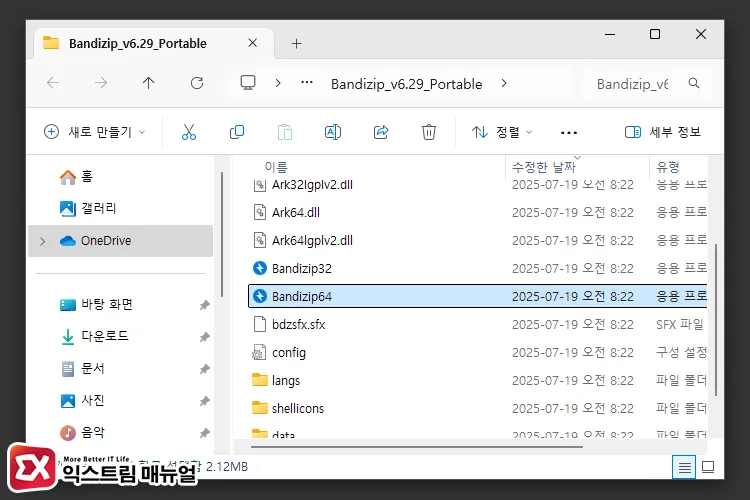Click the Bandizip32 app icon
This screenshot has height=500, width=750.
tap(260, 268)
